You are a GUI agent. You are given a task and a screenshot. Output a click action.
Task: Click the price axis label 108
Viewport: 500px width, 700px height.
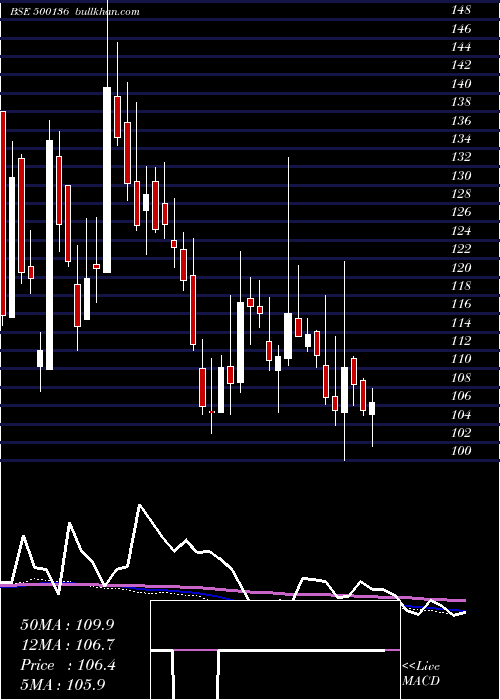[x=461, y=378]
